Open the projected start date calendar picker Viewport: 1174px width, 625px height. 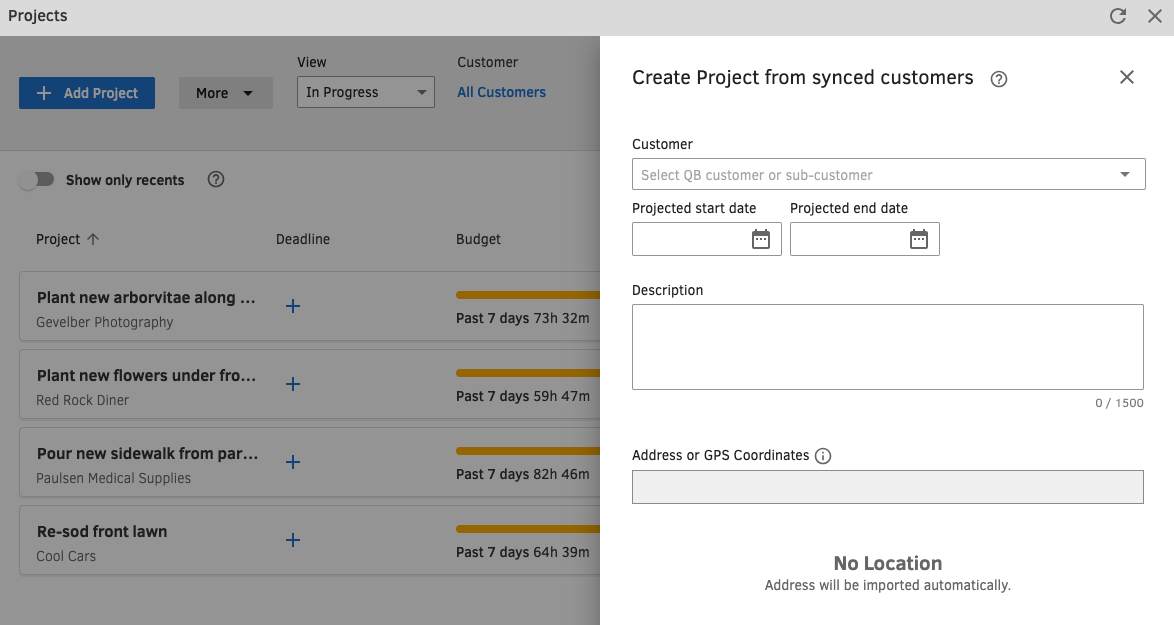pos(761,239)
